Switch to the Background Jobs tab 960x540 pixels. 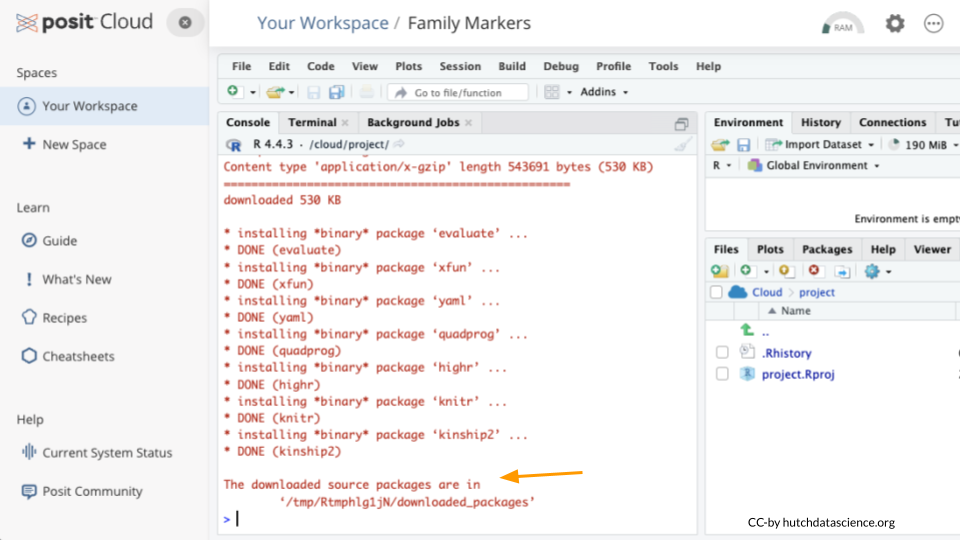tap(413, 122)
